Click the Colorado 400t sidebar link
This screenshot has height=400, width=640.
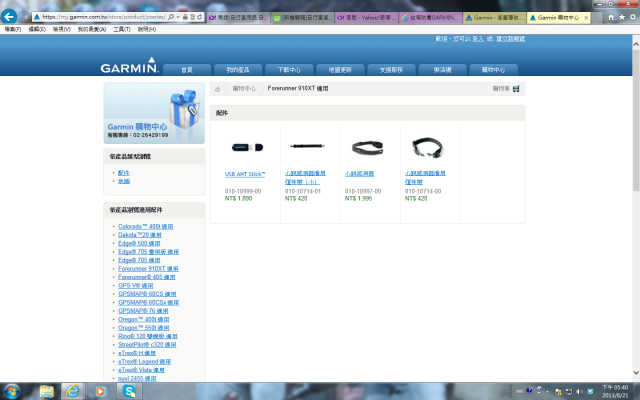[146, 226]
